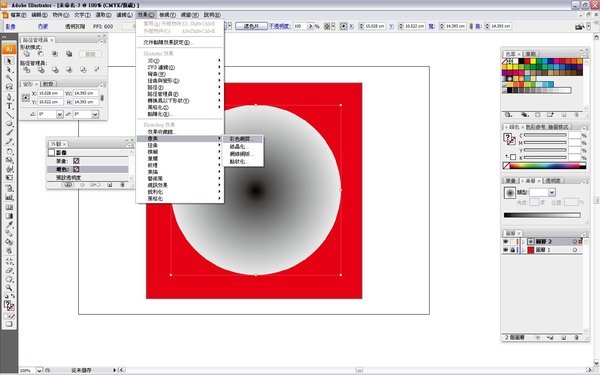Toggle visibility eye of layer 2
The image size is (600, 375).
505,241
